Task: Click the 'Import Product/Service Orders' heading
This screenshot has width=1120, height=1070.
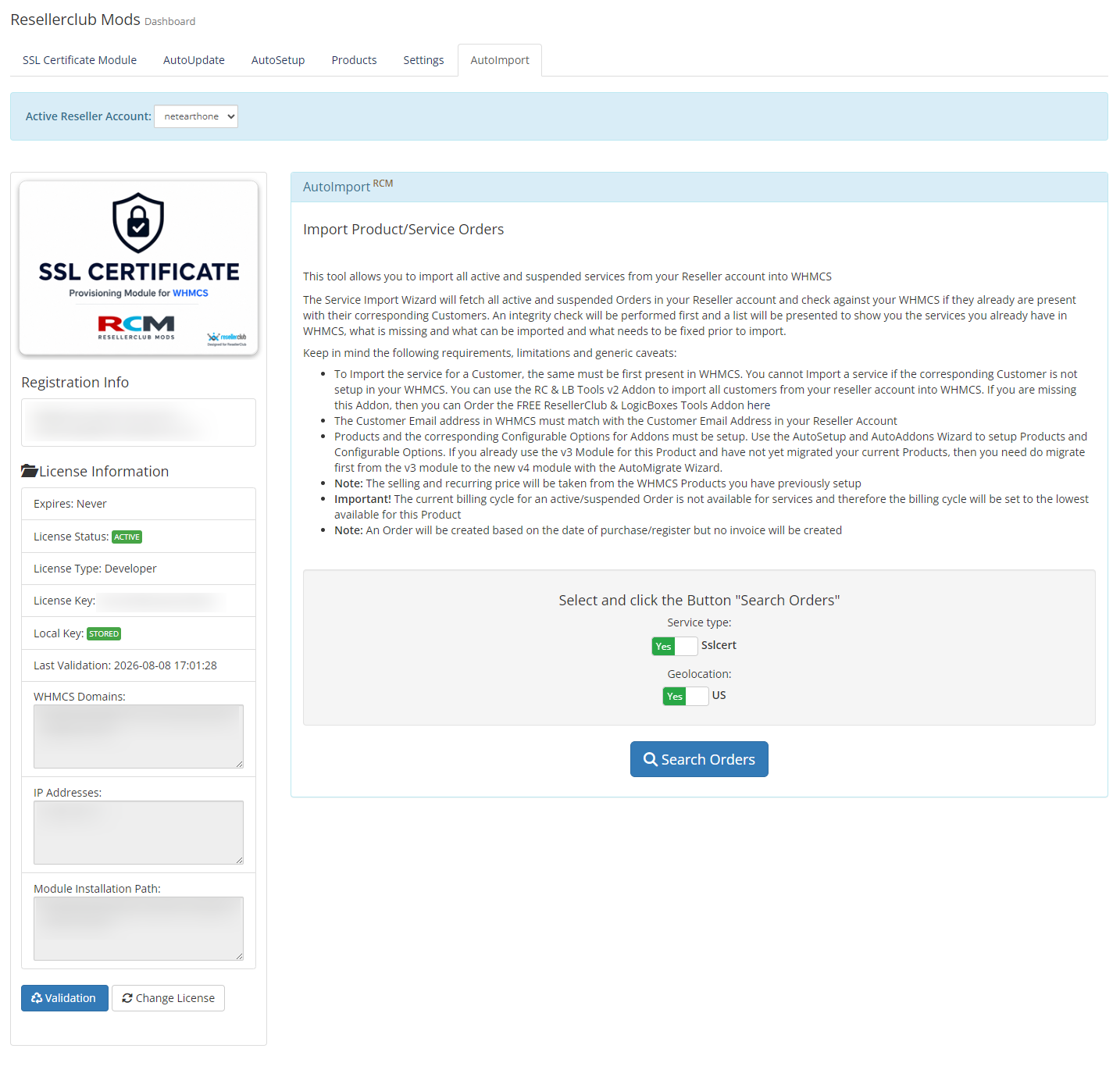Action: (x=403, y=229)
